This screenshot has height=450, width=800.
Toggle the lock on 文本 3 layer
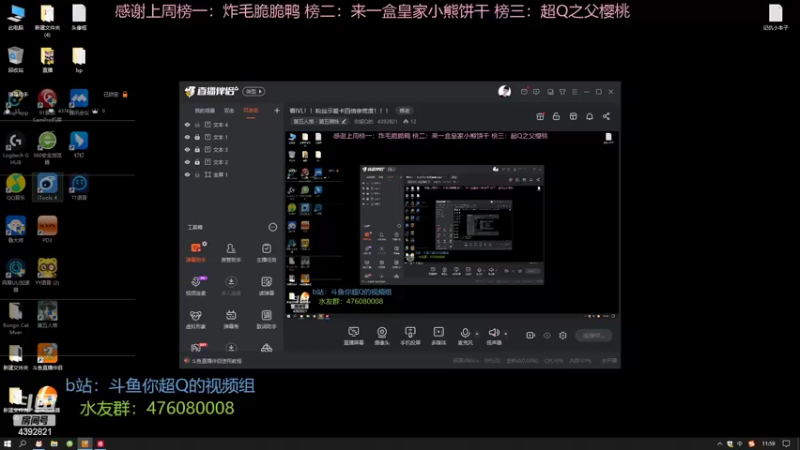pyautogui.click(x=197, y=149)
